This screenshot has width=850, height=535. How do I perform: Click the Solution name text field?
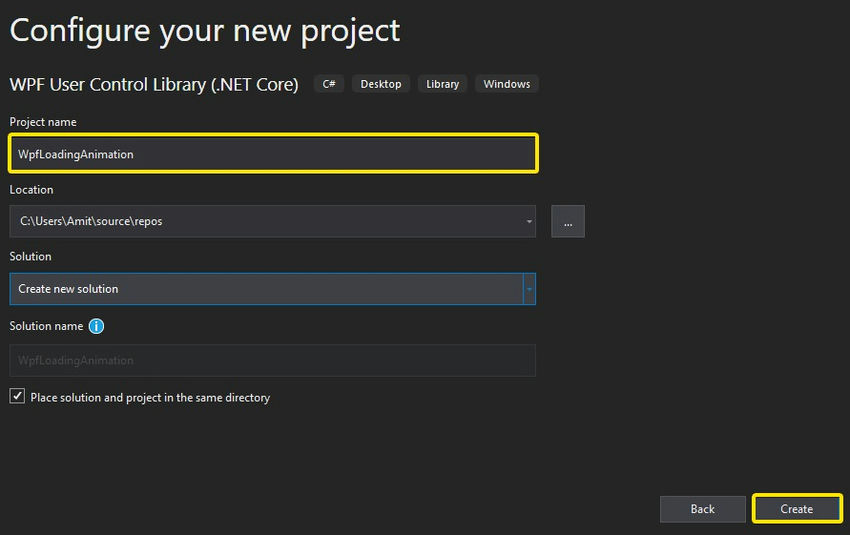(272, 360)
